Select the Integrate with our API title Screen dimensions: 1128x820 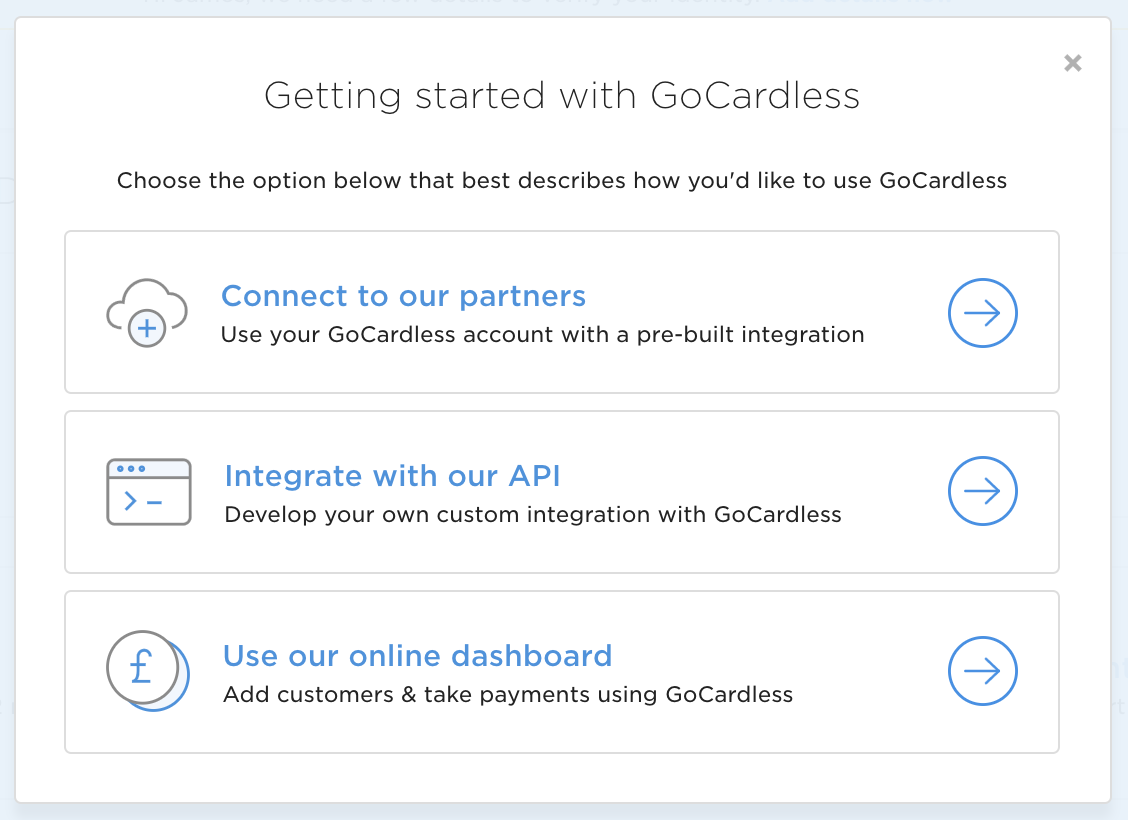(x=392, y=476)
